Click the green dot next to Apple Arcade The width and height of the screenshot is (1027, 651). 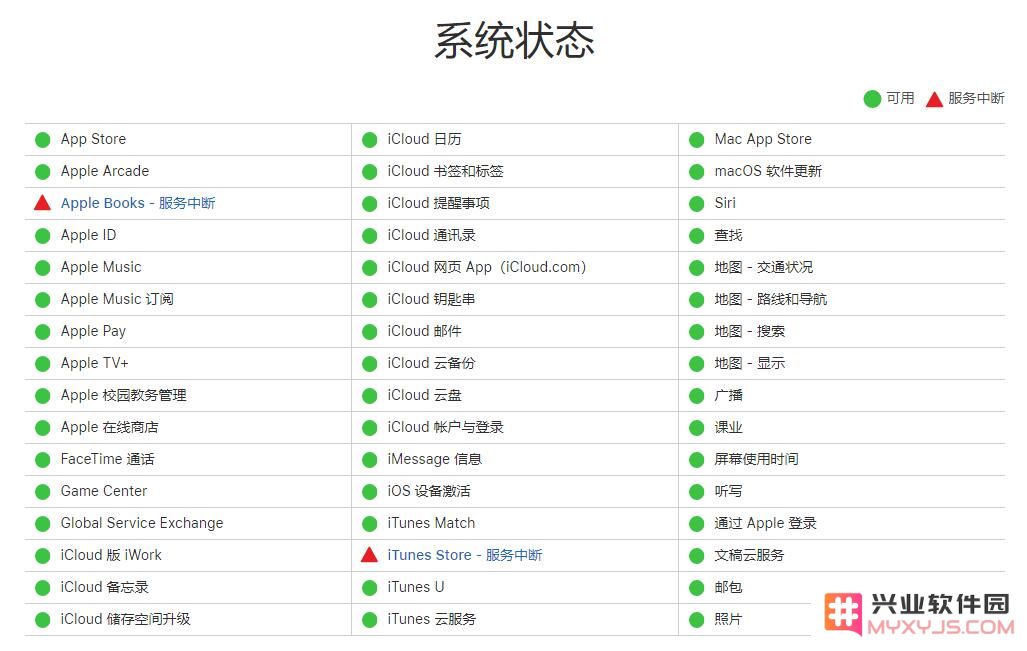[43, 172]
